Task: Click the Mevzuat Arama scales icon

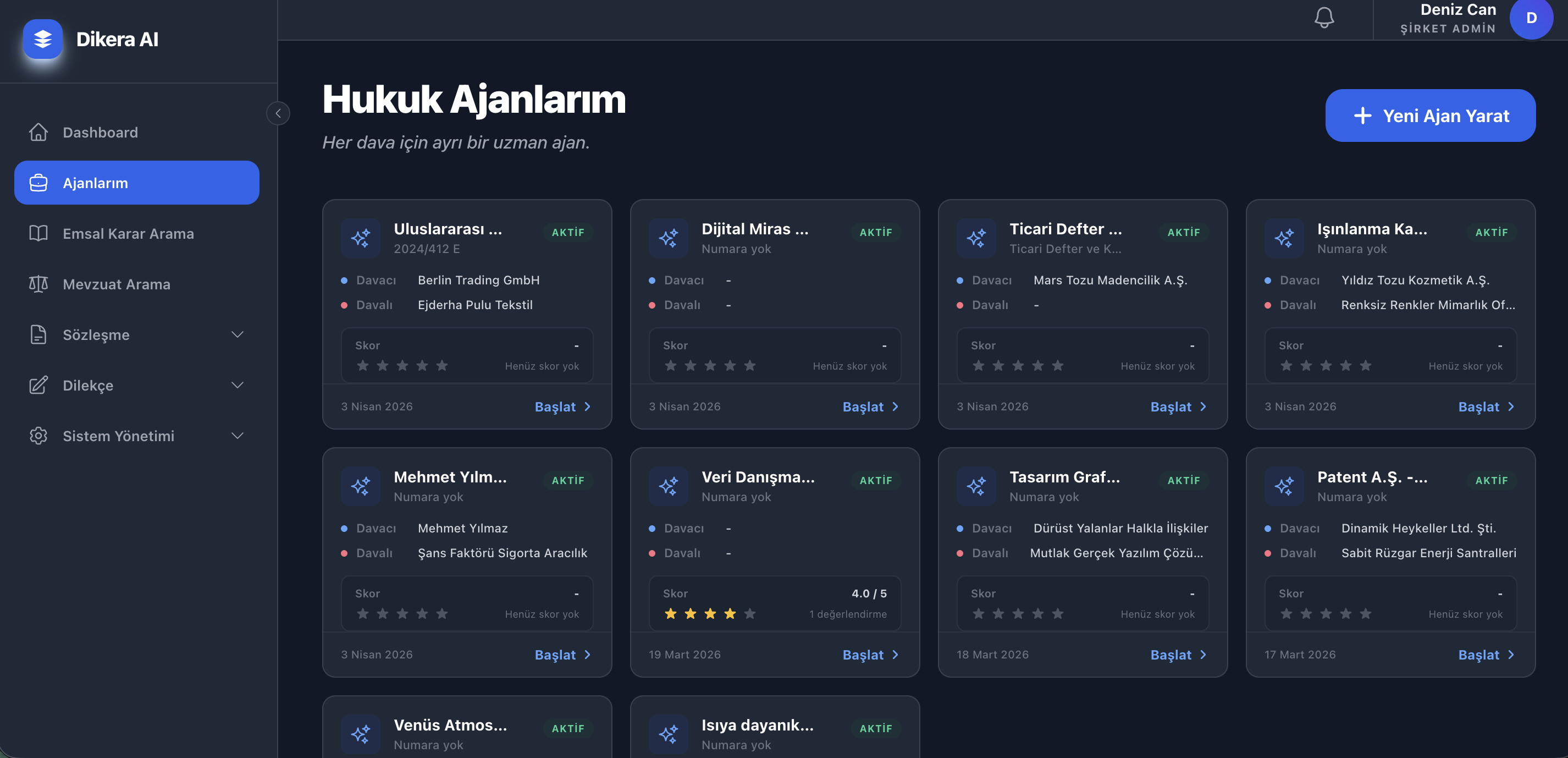Action: pos(38,284)
